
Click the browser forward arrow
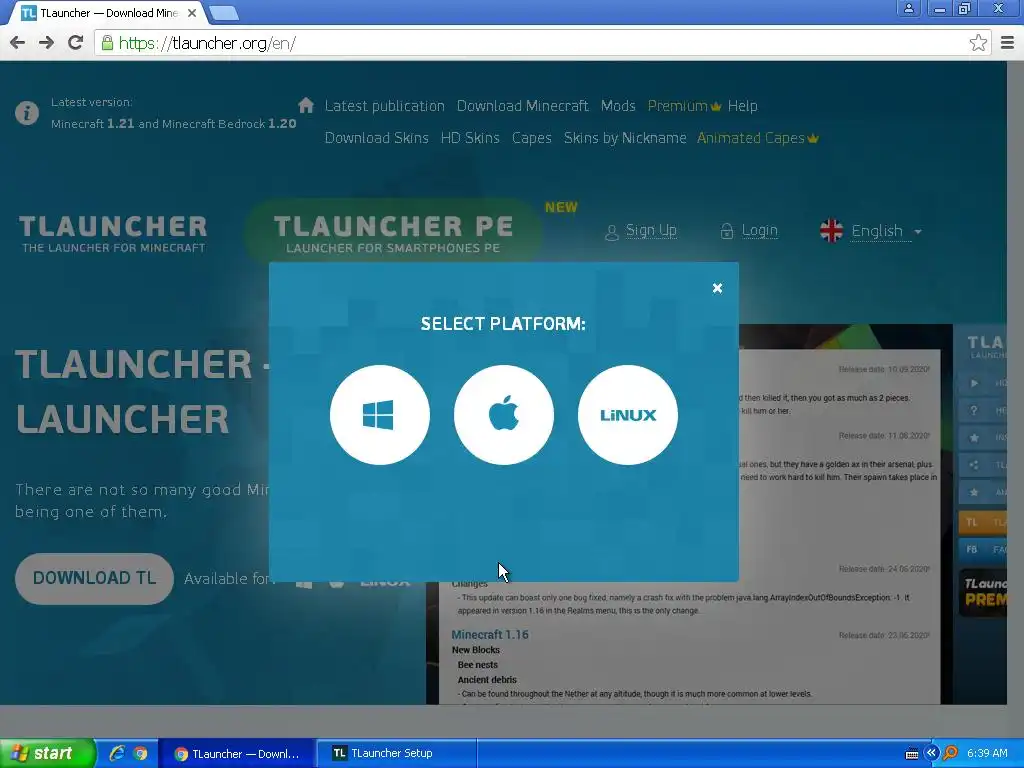46,43
